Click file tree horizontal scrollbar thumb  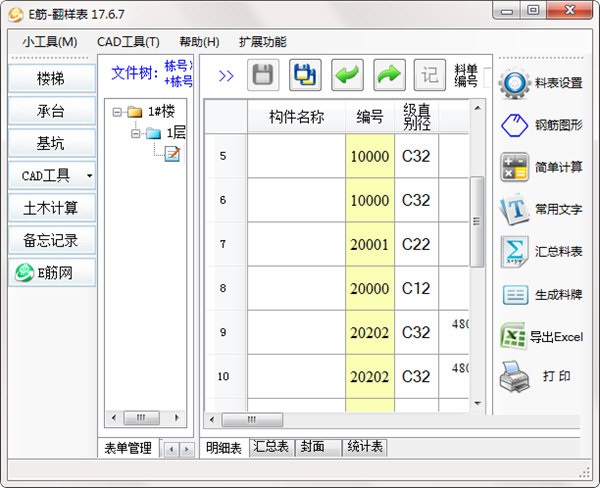pyautogui.click(x=141, y=418)
